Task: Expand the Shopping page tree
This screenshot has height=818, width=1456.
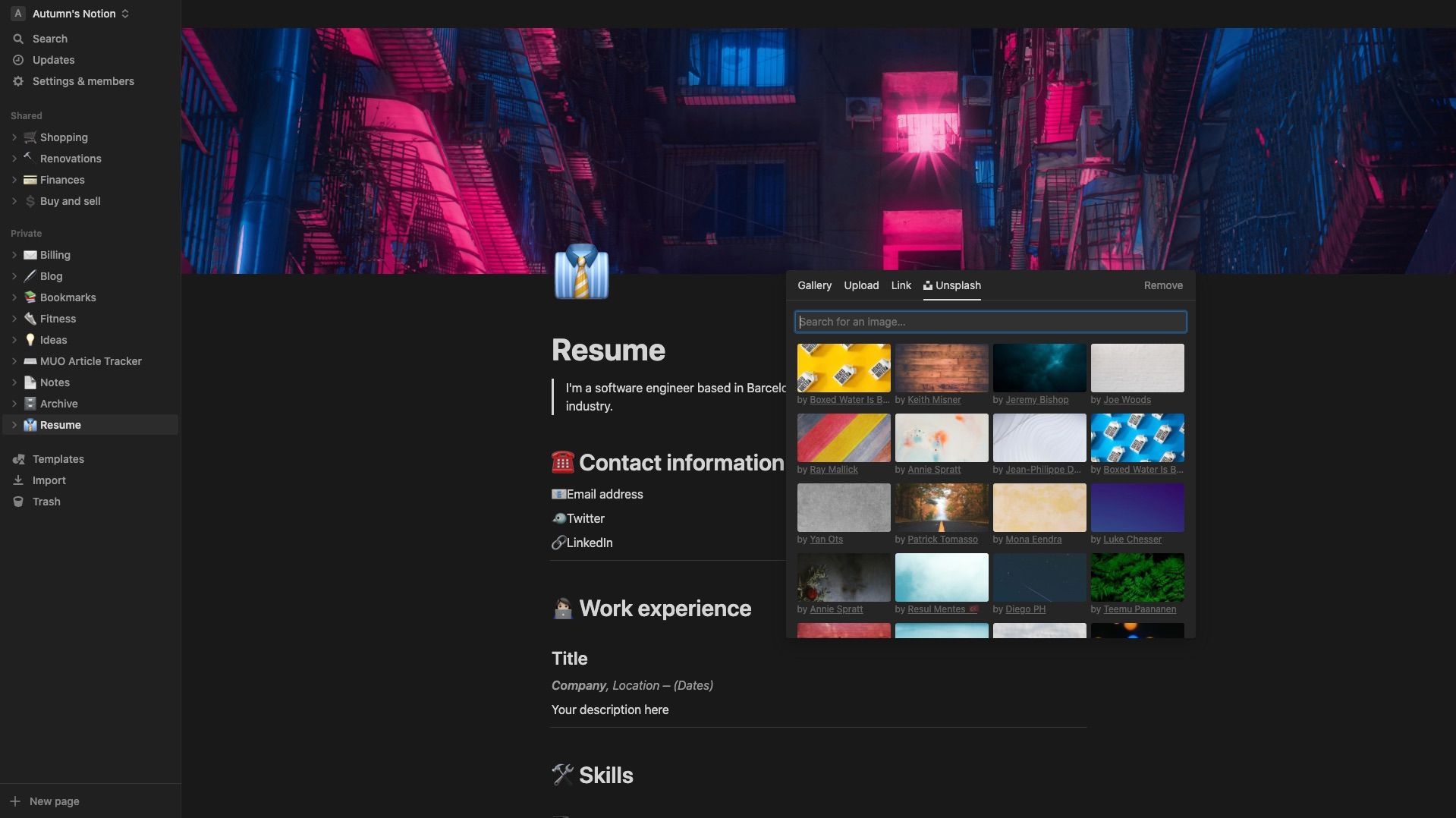Action: click(x=14, y=137)
